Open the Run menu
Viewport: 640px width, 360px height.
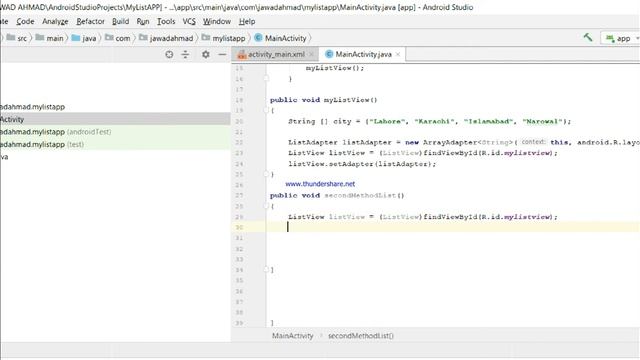(x=143, y=21)
